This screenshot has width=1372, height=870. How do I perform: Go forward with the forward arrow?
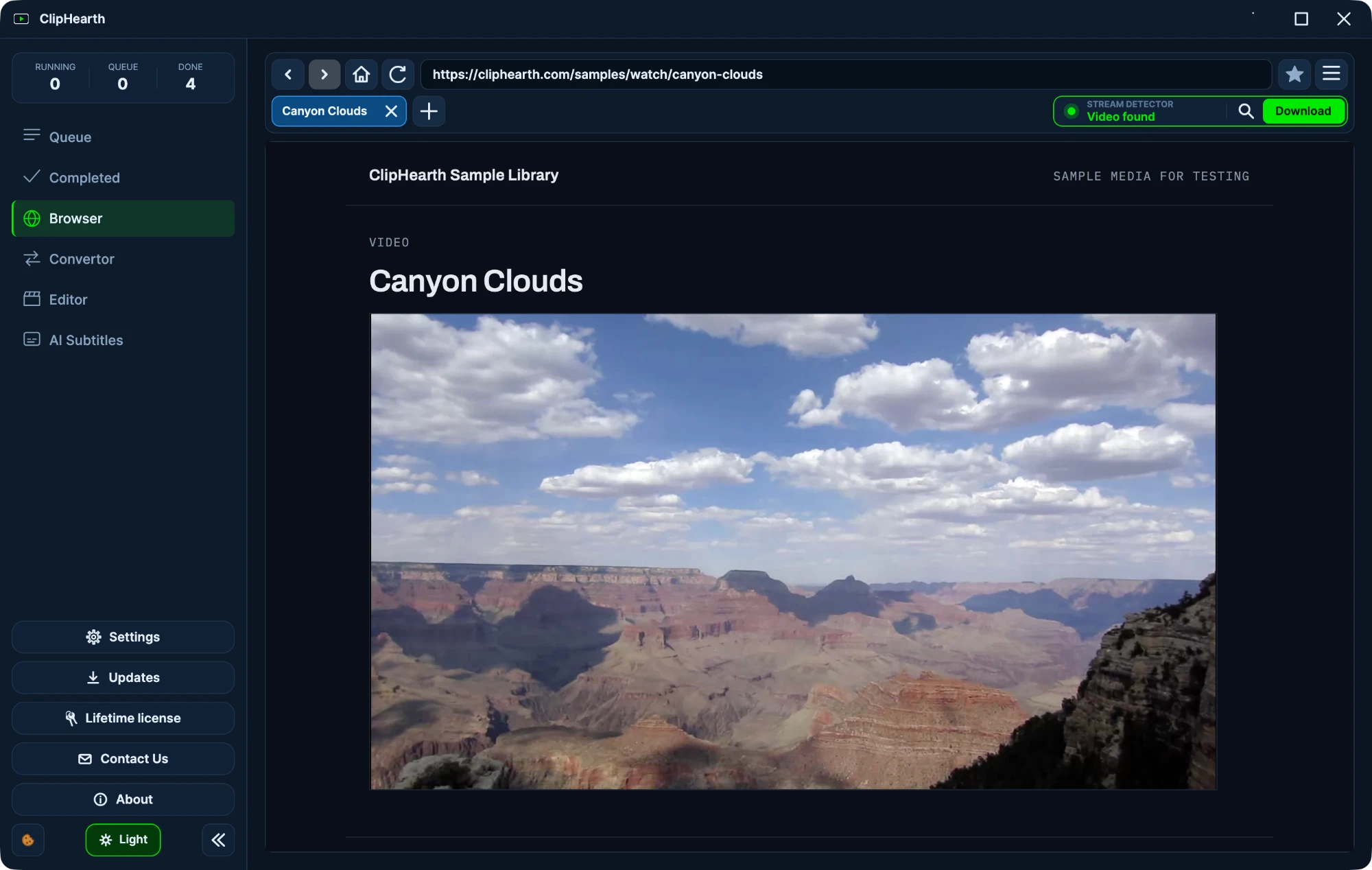pos(324,74)
